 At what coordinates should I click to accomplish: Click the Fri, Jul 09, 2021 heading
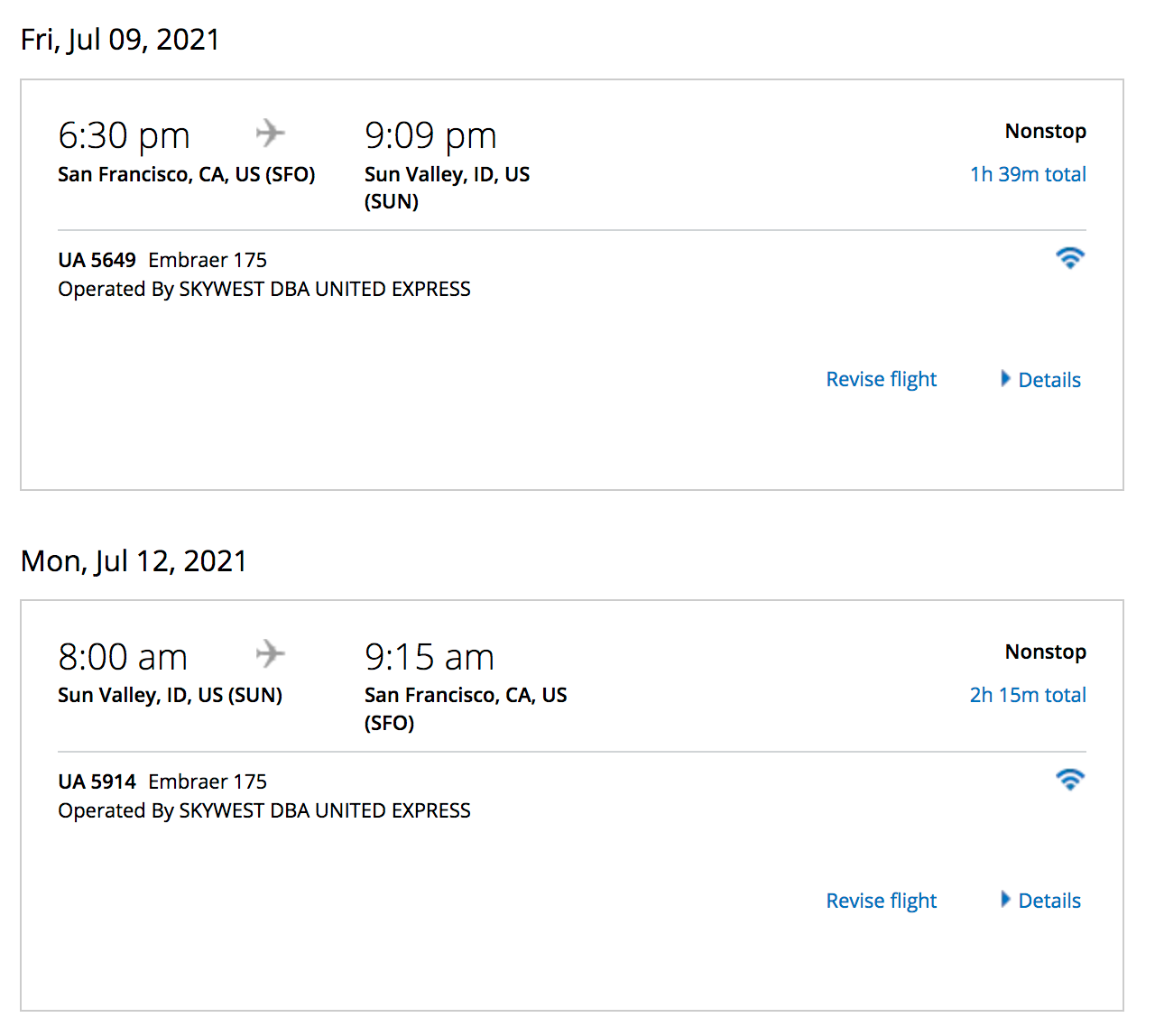(120, 40)
